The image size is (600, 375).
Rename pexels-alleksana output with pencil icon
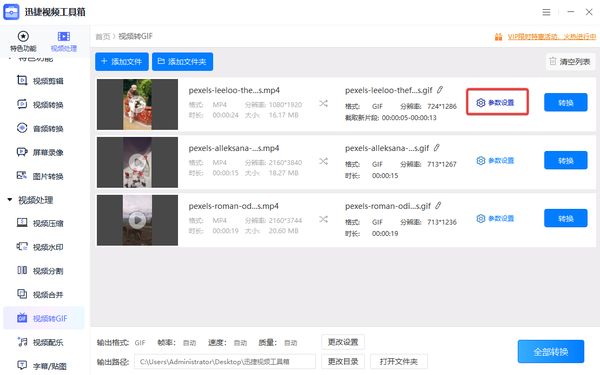(437, 148)
